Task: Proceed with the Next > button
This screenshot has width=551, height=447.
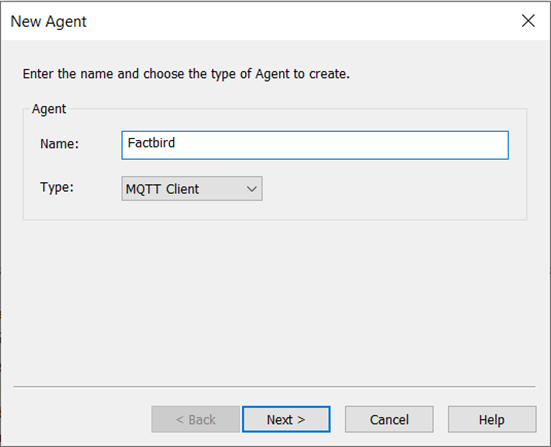Action: (x=286, y=419)
